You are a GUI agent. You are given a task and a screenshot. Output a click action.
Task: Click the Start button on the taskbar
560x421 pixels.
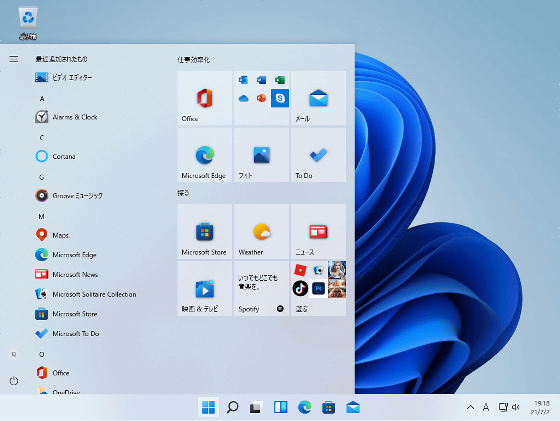pos(208,407)
